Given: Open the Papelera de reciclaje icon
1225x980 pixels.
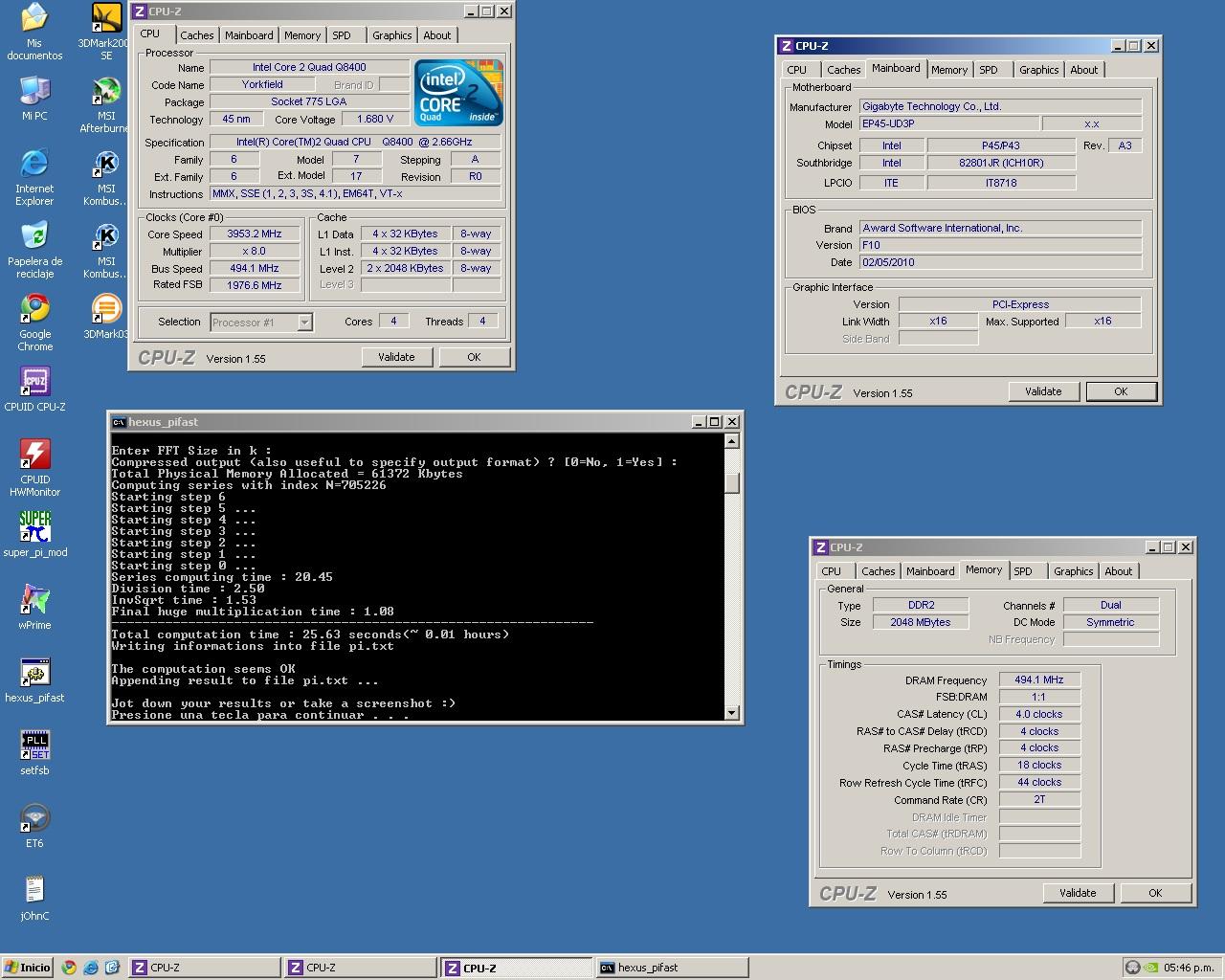Looking at the screenshot, I should (34, 250).
